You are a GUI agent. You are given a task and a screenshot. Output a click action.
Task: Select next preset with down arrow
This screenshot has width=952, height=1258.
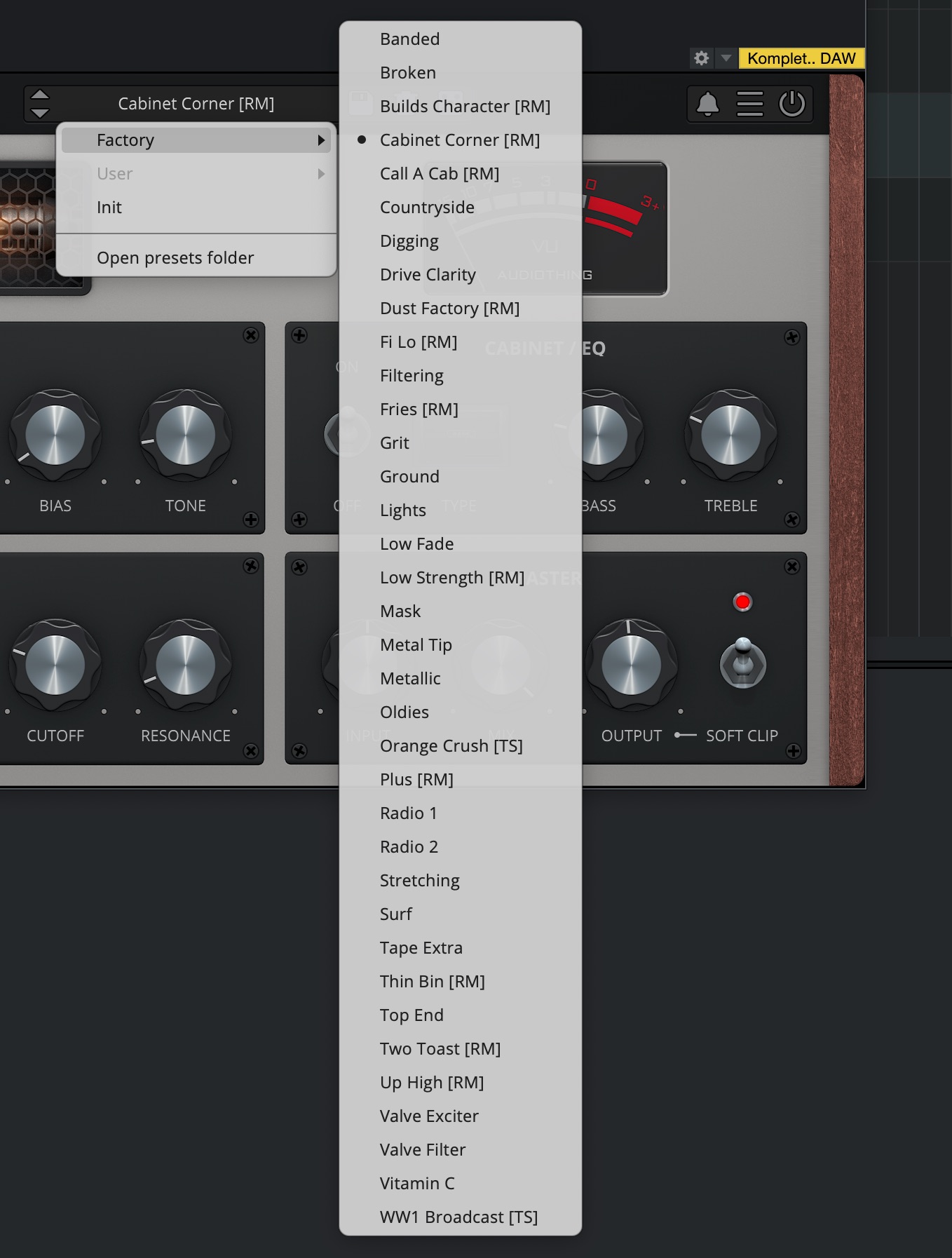click(40, 113)
